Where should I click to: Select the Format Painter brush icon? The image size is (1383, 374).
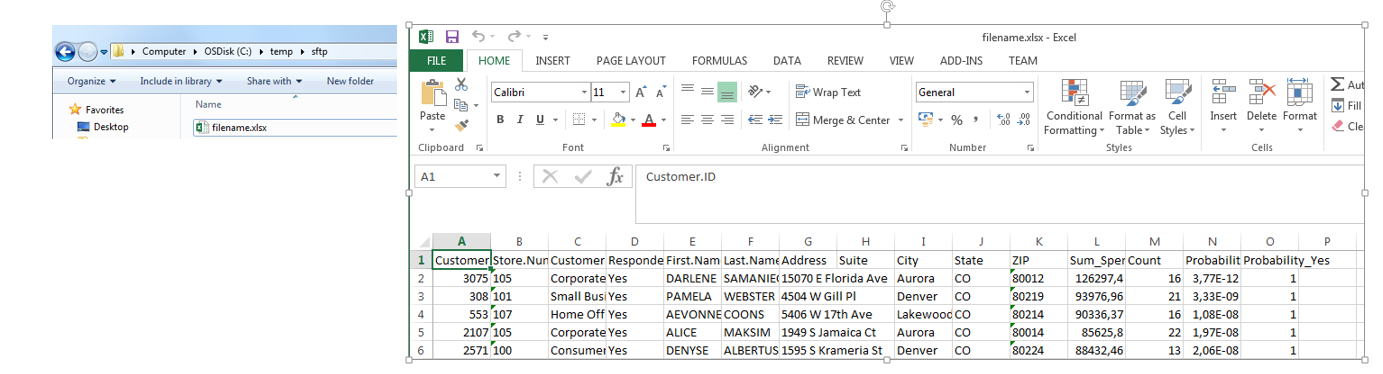coord(461,125)
